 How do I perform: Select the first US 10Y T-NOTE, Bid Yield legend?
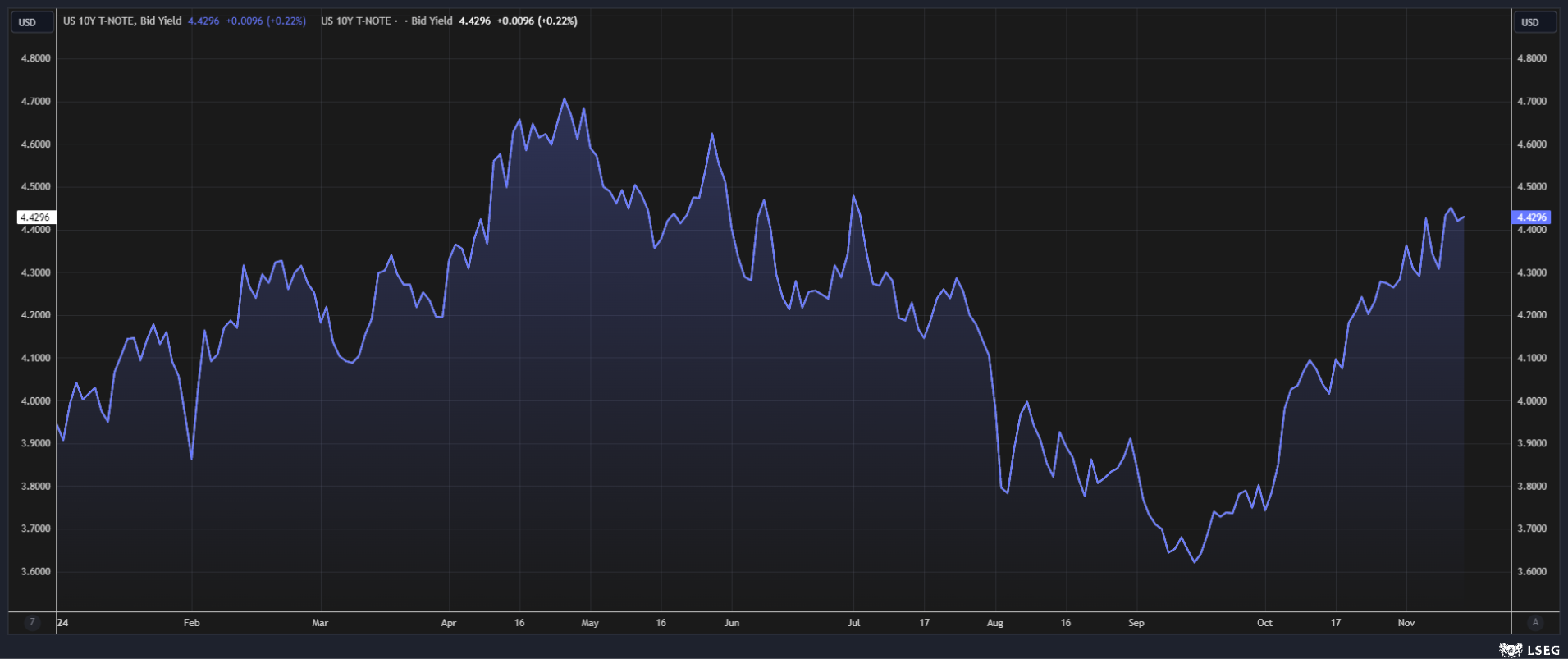pos(122,21)
